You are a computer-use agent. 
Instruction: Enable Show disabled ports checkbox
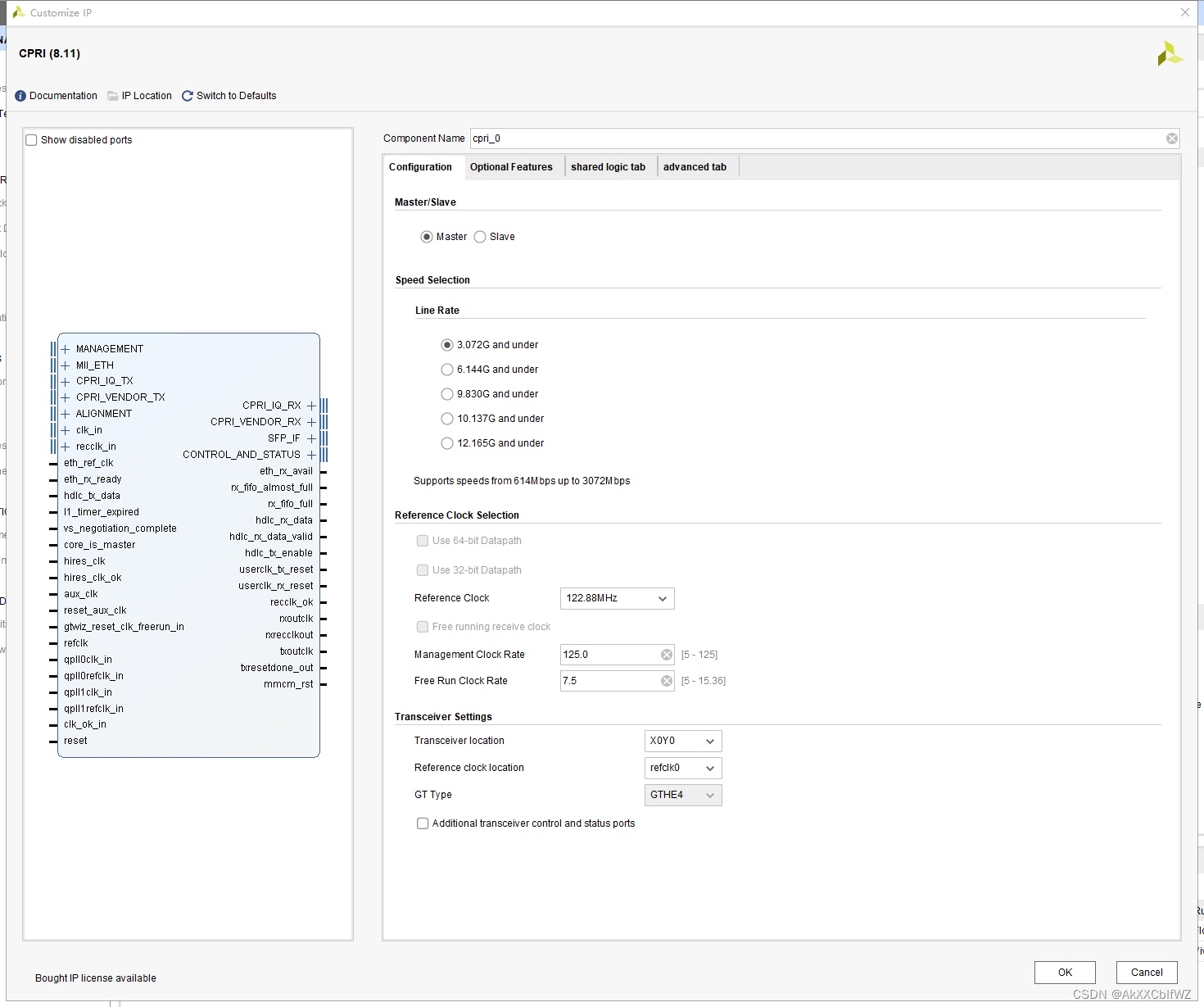point(32,140)
